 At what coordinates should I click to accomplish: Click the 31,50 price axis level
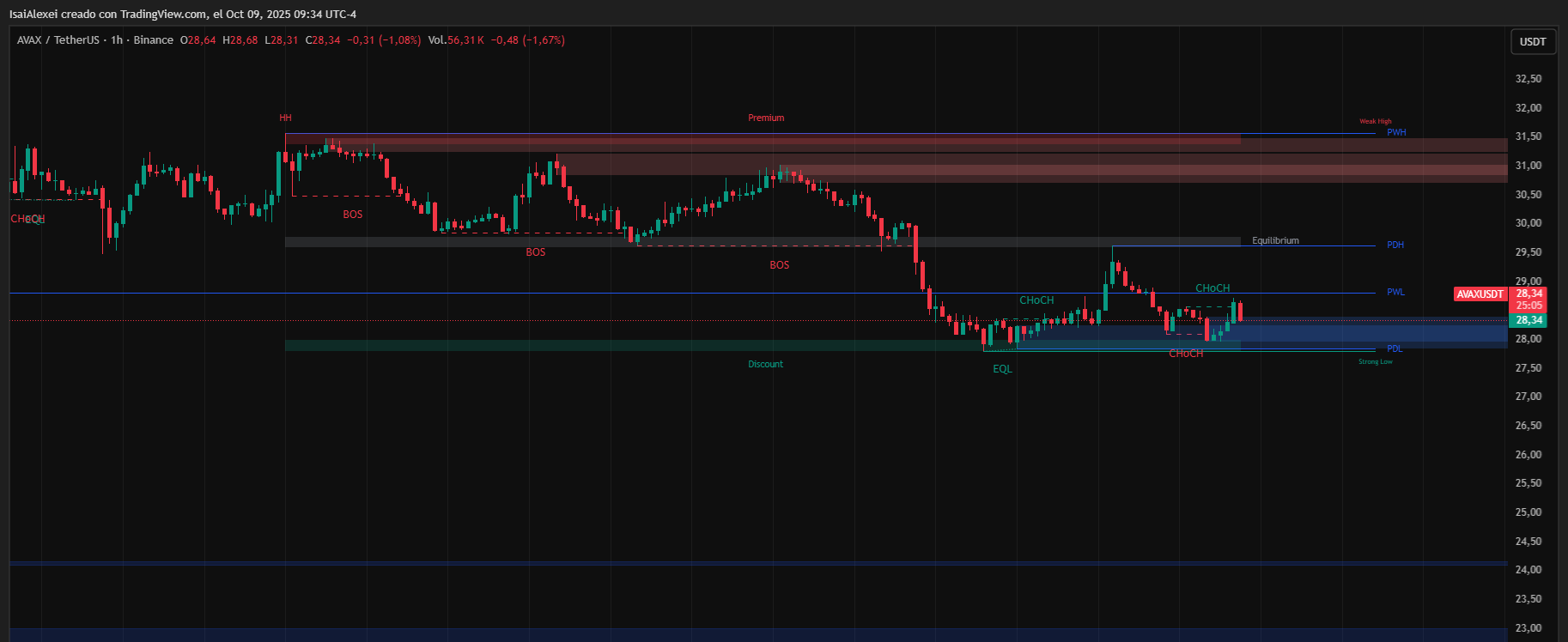click(1528, 136)
